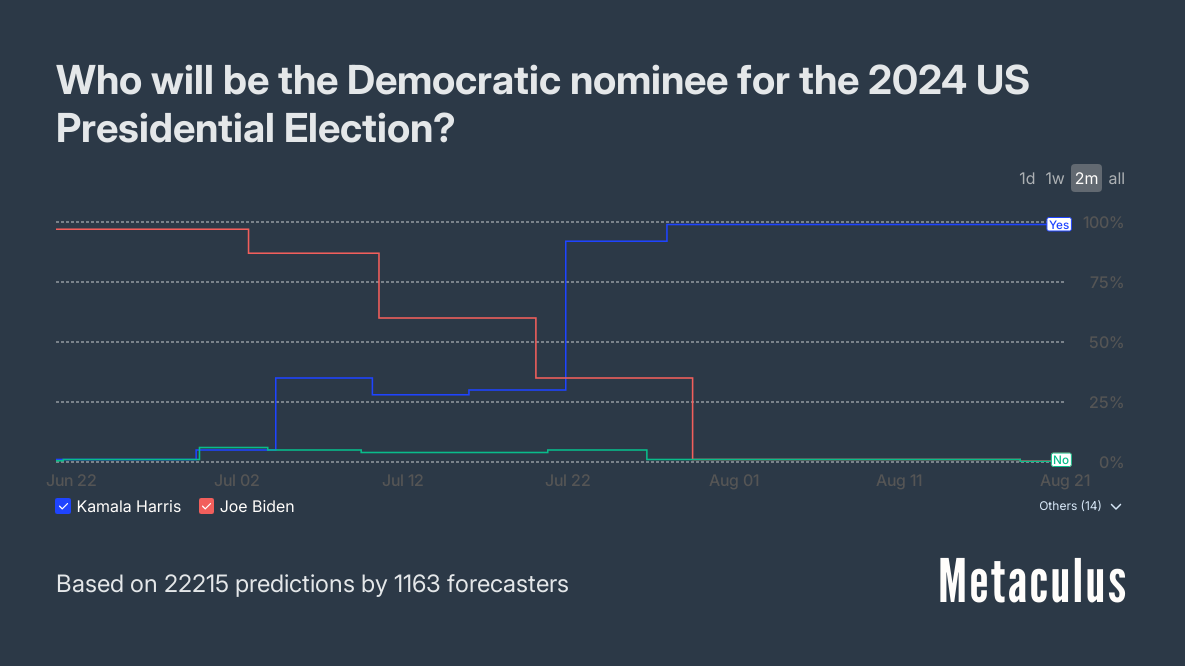This screenshot has width=1185, height=666.
Task: Click the predictions and forecasters count text
Action: (312, 584)
